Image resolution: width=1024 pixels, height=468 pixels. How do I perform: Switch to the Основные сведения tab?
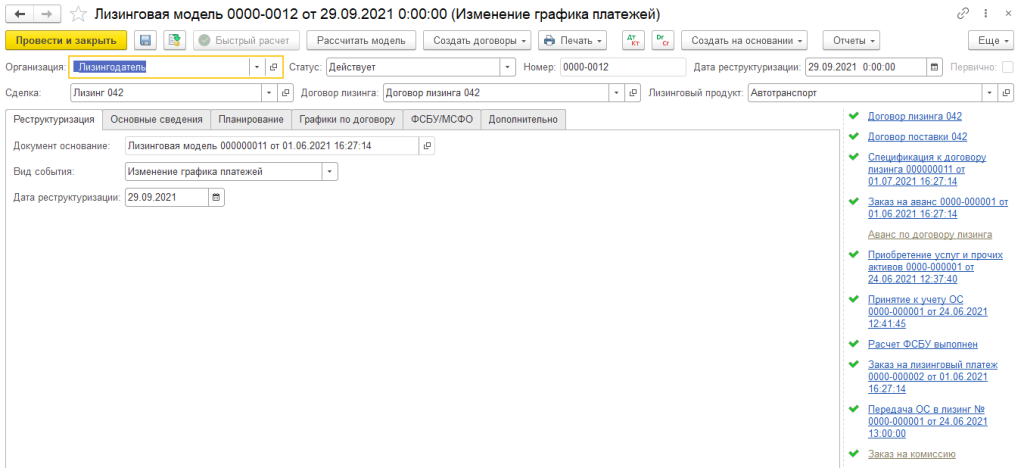[156, 119]
